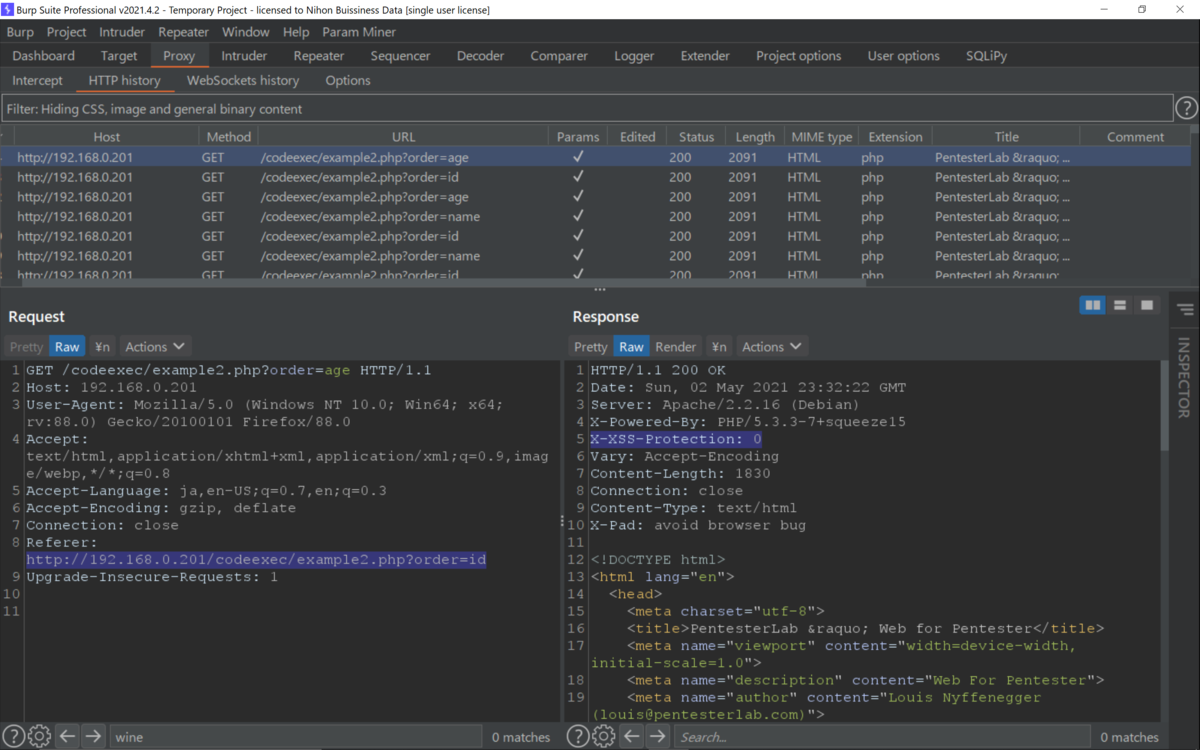1200x750 pixels.
Task: Sort history by Title column
Action: tap(1006, 137)
